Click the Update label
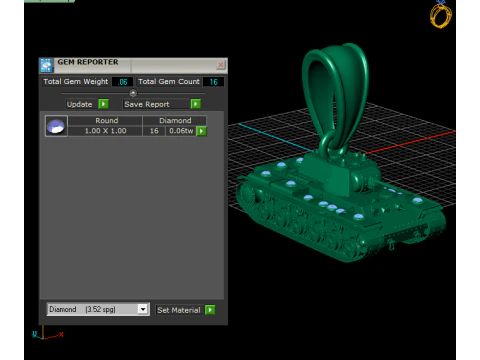 click(x=80, y=104)
